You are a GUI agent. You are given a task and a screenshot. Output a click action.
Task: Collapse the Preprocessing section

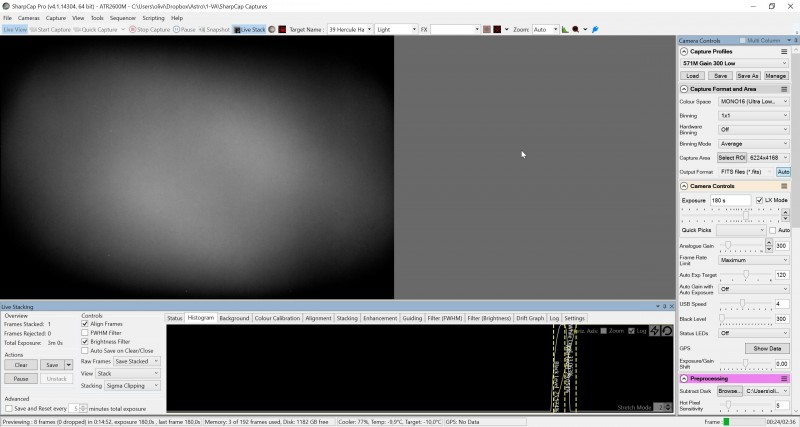(684, 379)
